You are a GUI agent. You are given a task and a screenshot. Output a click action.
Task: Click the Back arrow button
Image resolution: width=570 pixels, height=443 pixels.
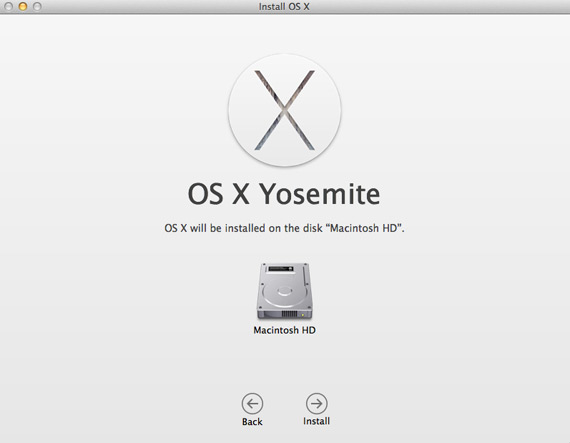252,403
